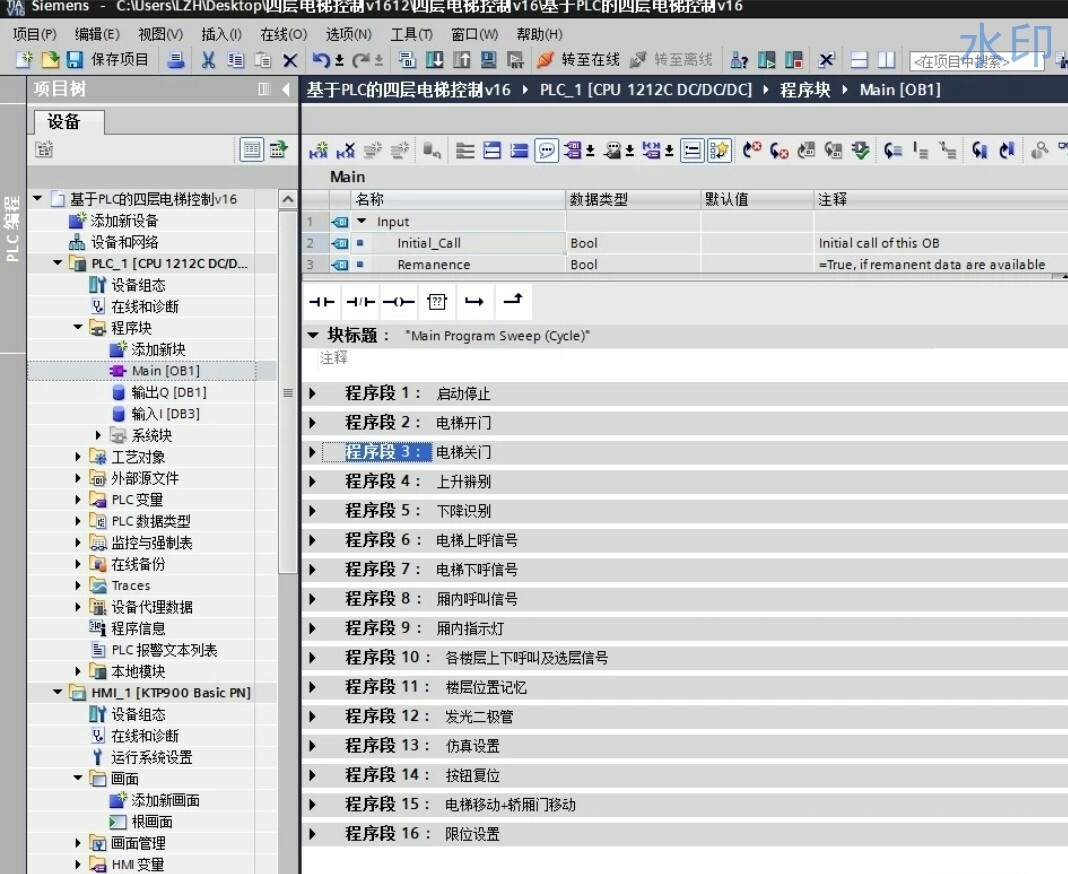Insert normally open contact
This screenshot has width=1068, height=874.
[321, 301]
